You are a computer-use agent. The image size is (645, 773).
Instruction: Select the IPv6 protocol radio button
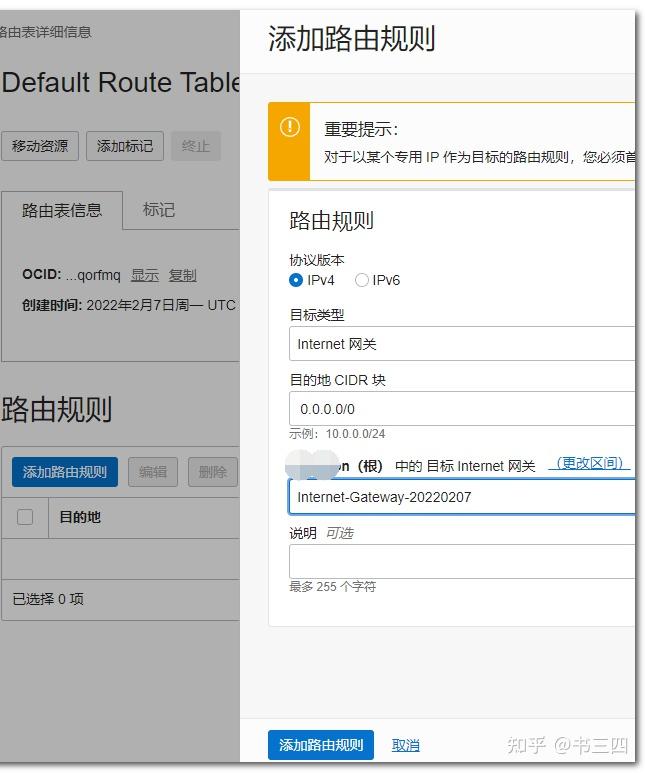tap(362, 280)
